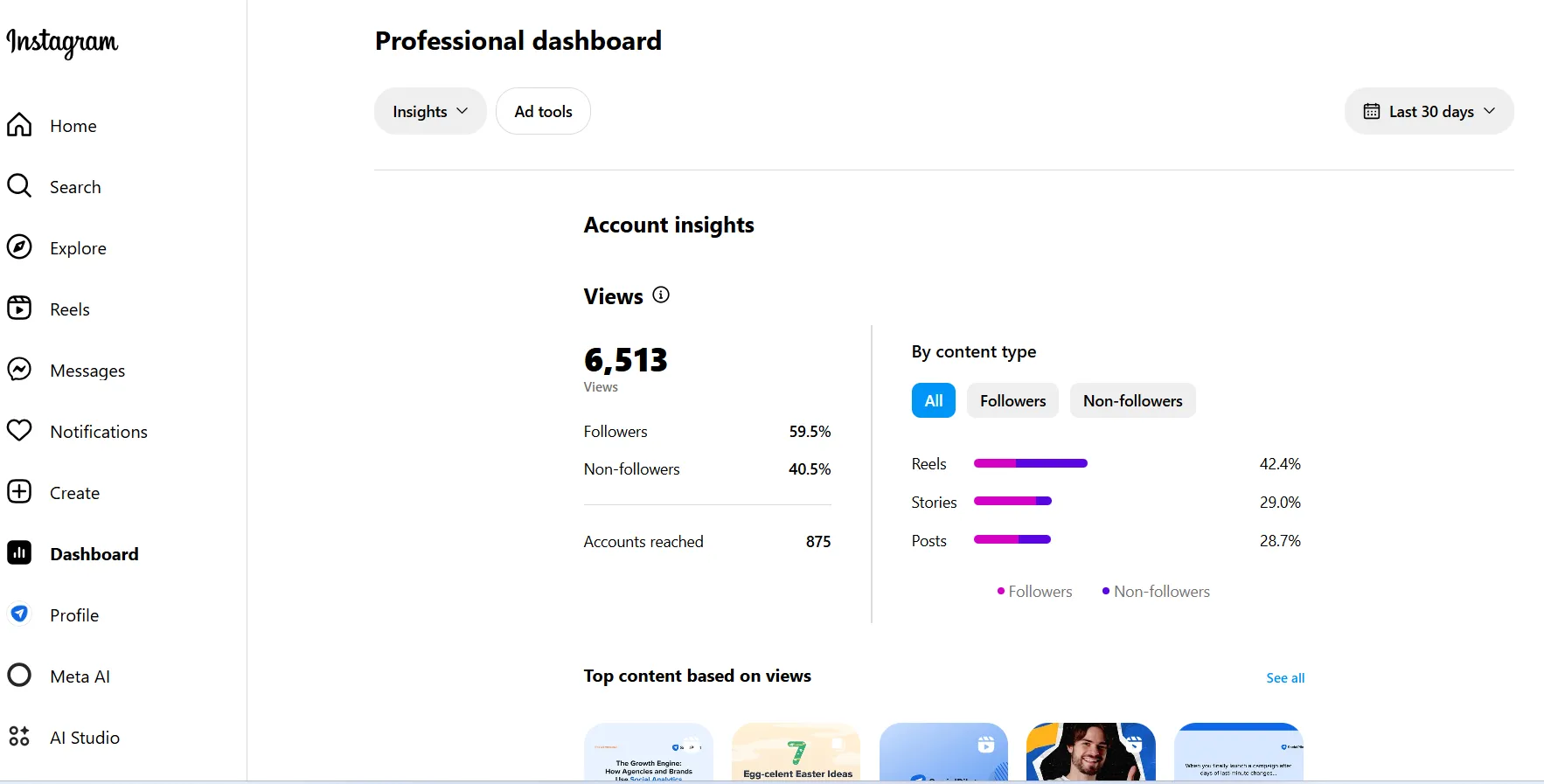The width and height of the screenshot is (1544, 784).
Task: Click the Reels views progress bar
Action: coord(1031,463)
